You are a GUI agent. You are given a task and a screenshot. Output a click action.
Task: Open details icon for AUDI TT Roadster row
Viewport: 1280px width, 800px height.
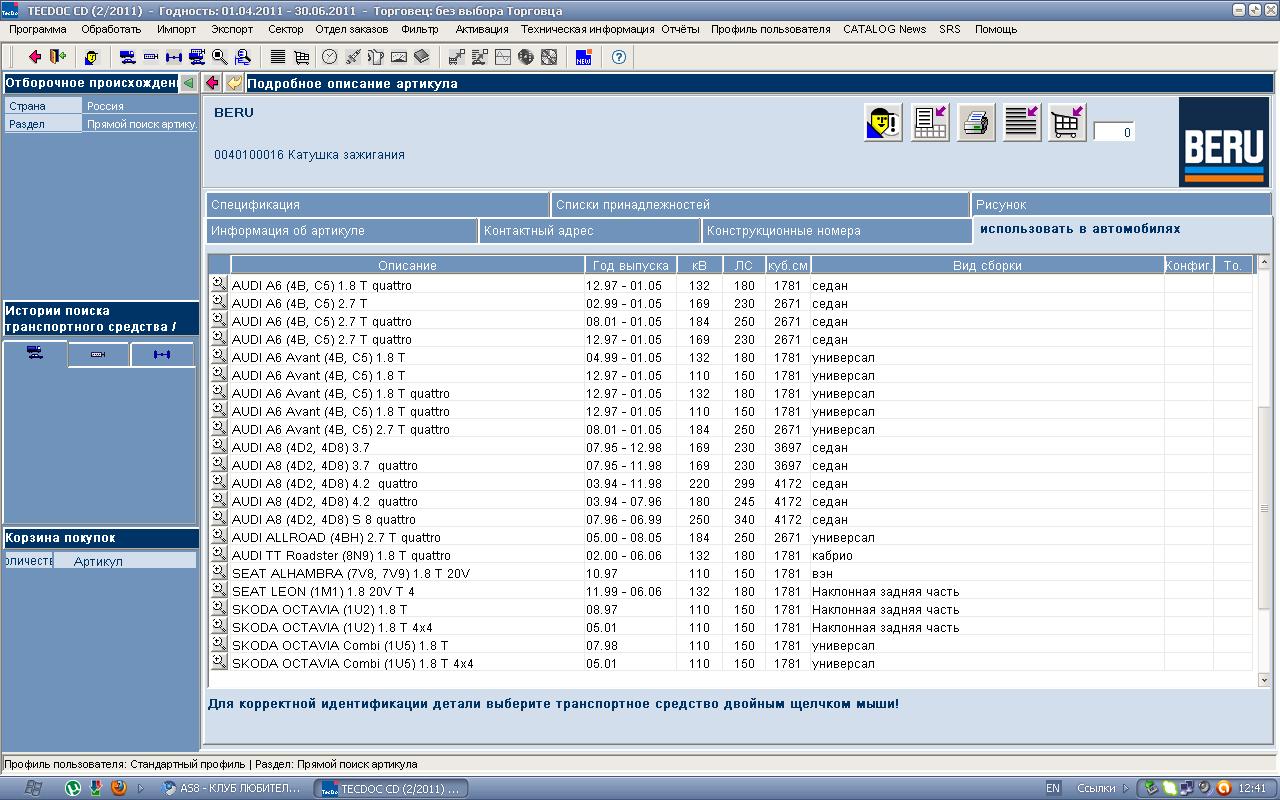click(219, 555)
